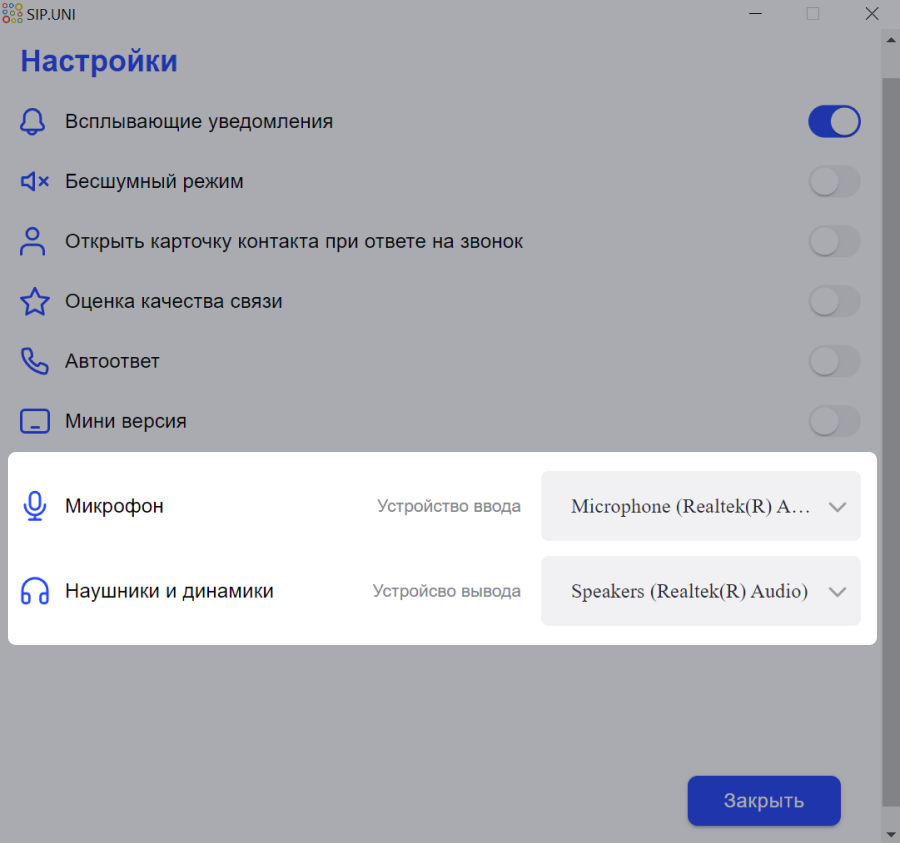Screen dimensions: 900x843
Task: Enable the Бесшумный режим toggle
Action: (834, 181)
